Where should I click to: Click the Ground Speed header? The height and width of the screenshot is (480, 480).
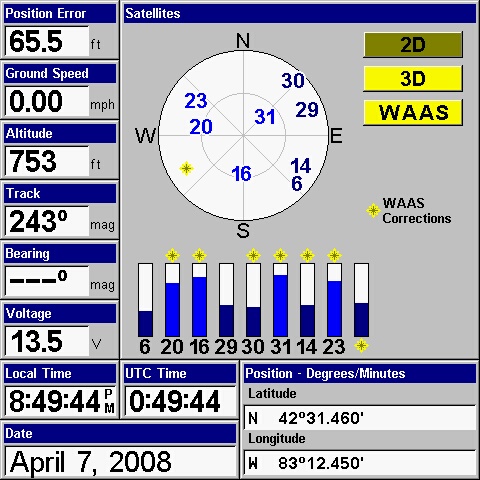point(60,74)
